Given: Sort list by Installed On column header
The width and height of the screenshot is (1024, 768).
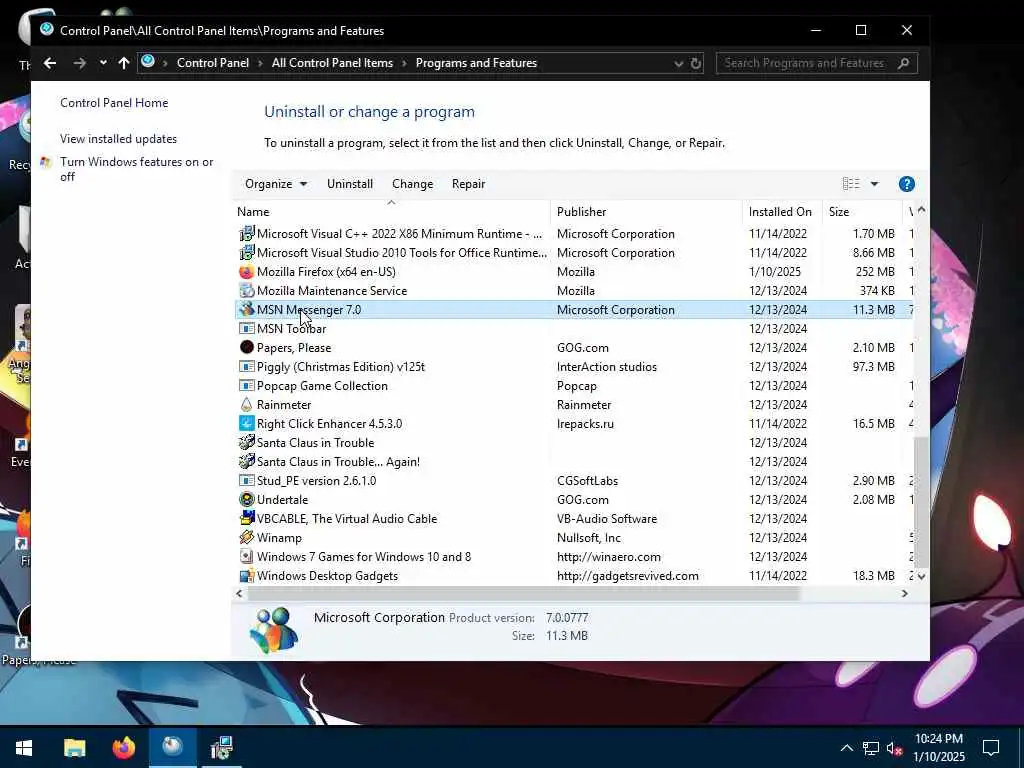Looking at the screenshot, I should coord(782,212).
